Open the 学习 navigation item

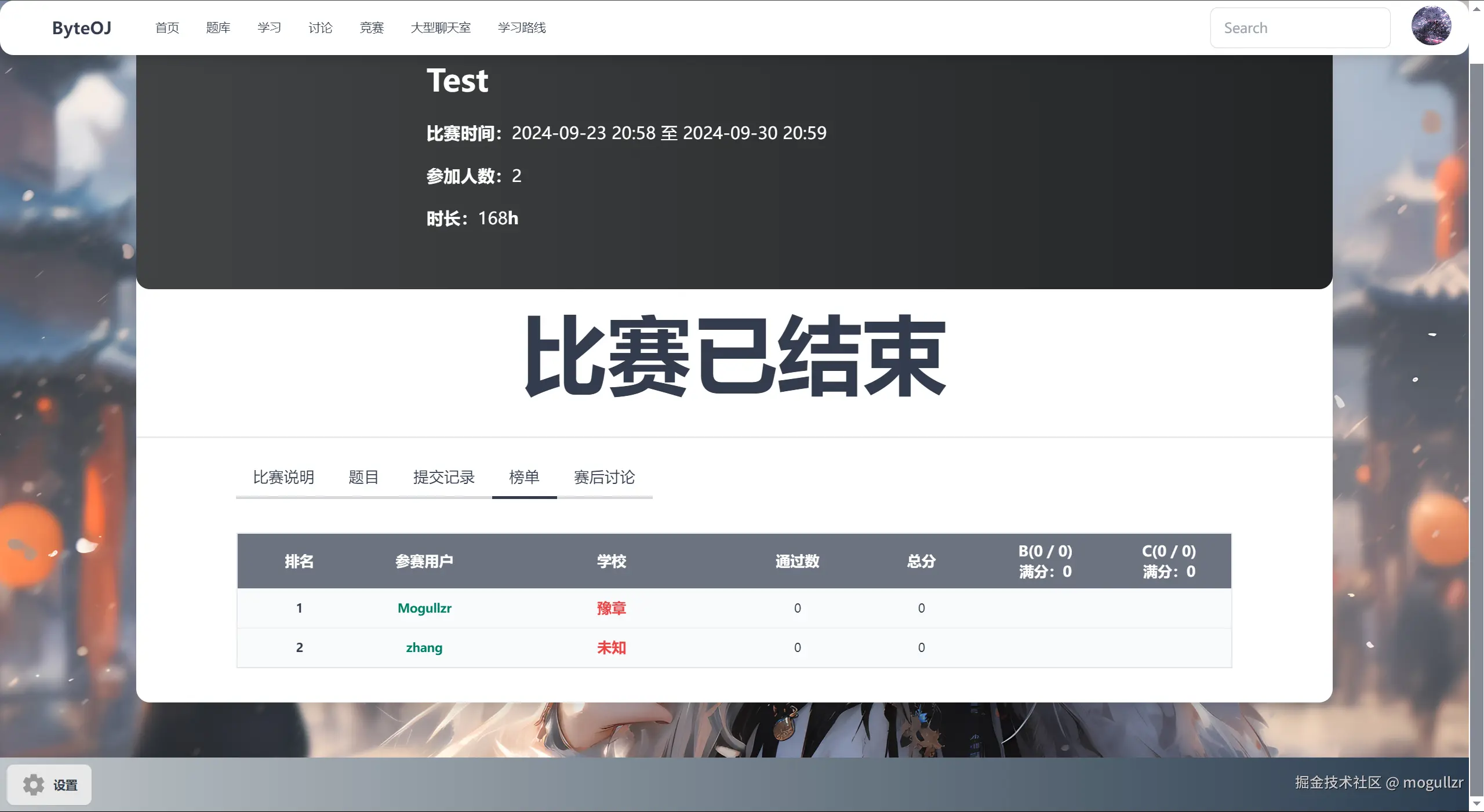pyautogui.click(x=268, y=27)
